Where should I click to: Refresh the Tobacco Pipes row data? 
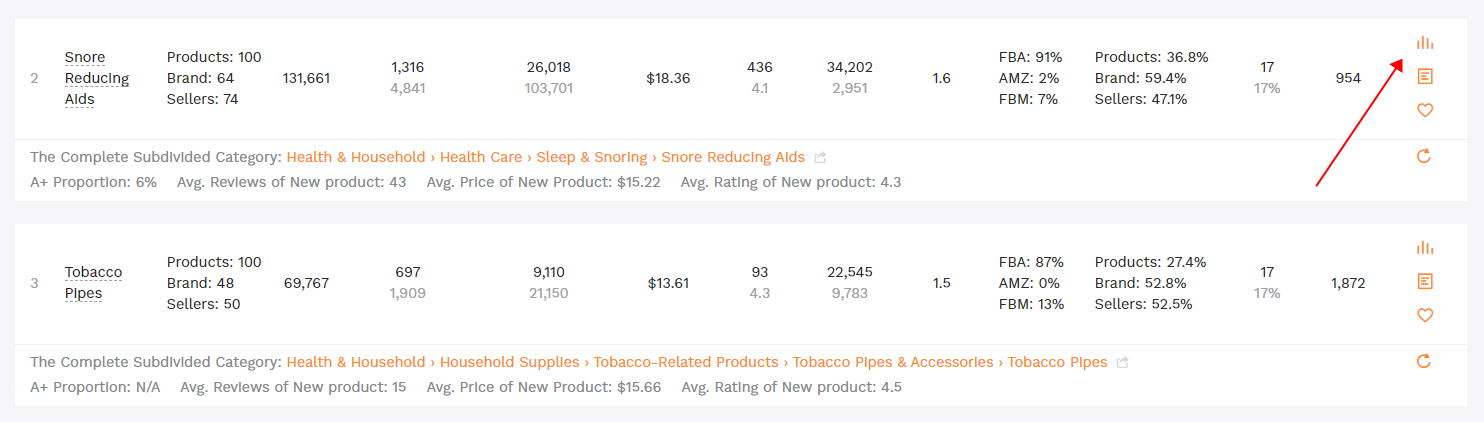pos(1425,361)
